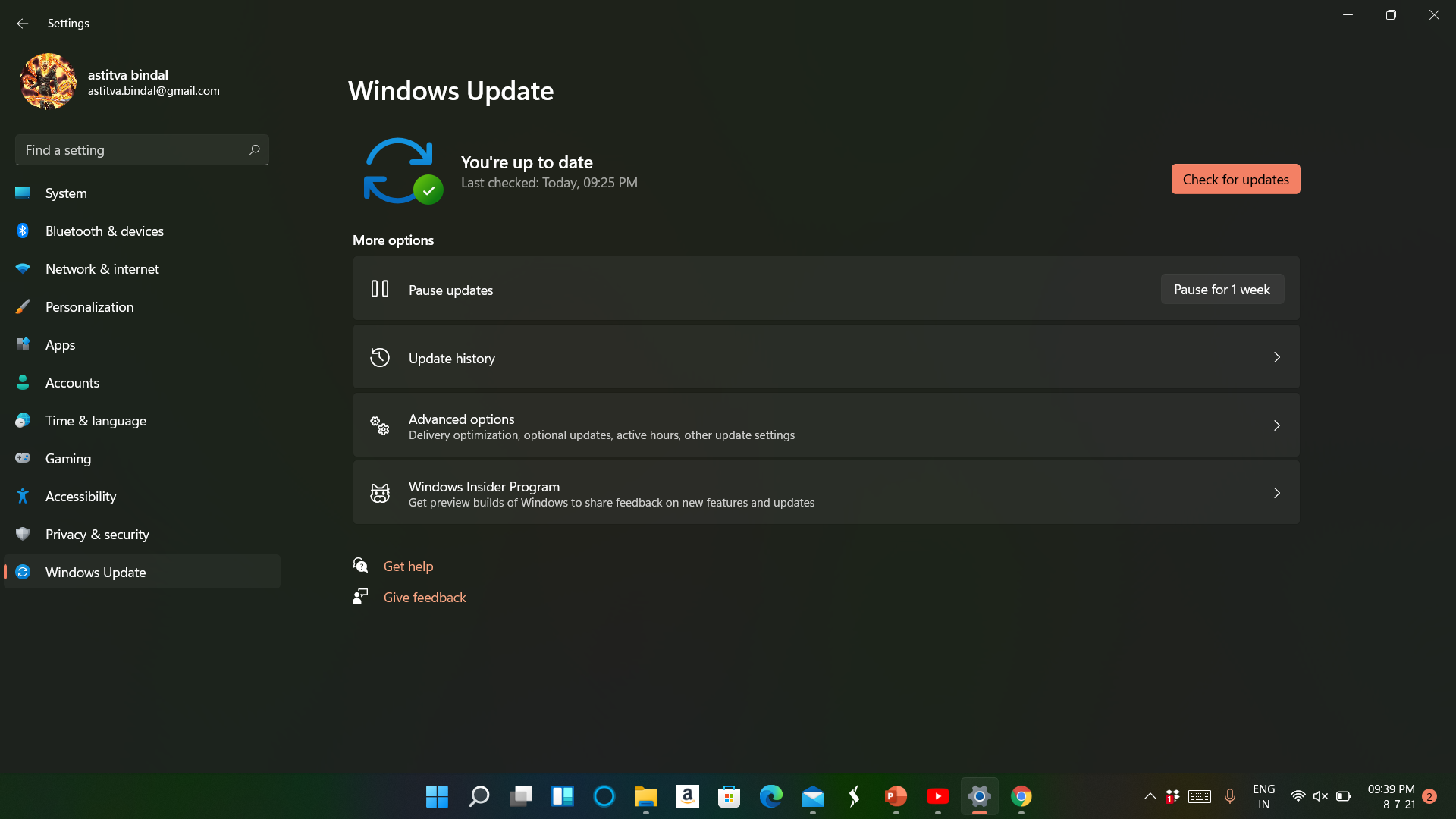The height and width of the screenshot is (819, 1456).
Task: Open YouTube app from taskbar
Action: click(x=937, y=796)
